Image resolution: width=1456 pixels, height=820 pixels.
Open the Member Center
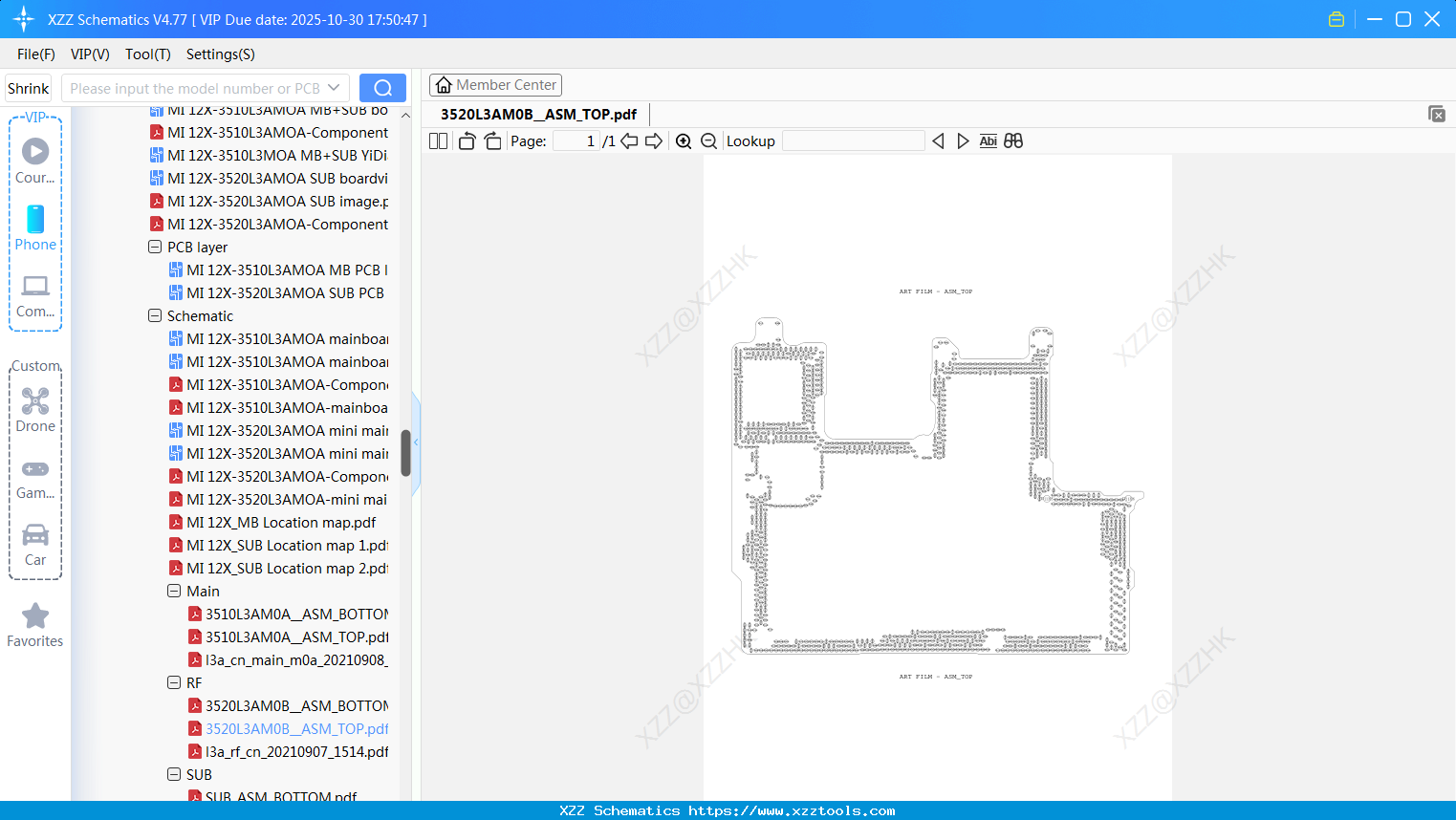(495, 85)
